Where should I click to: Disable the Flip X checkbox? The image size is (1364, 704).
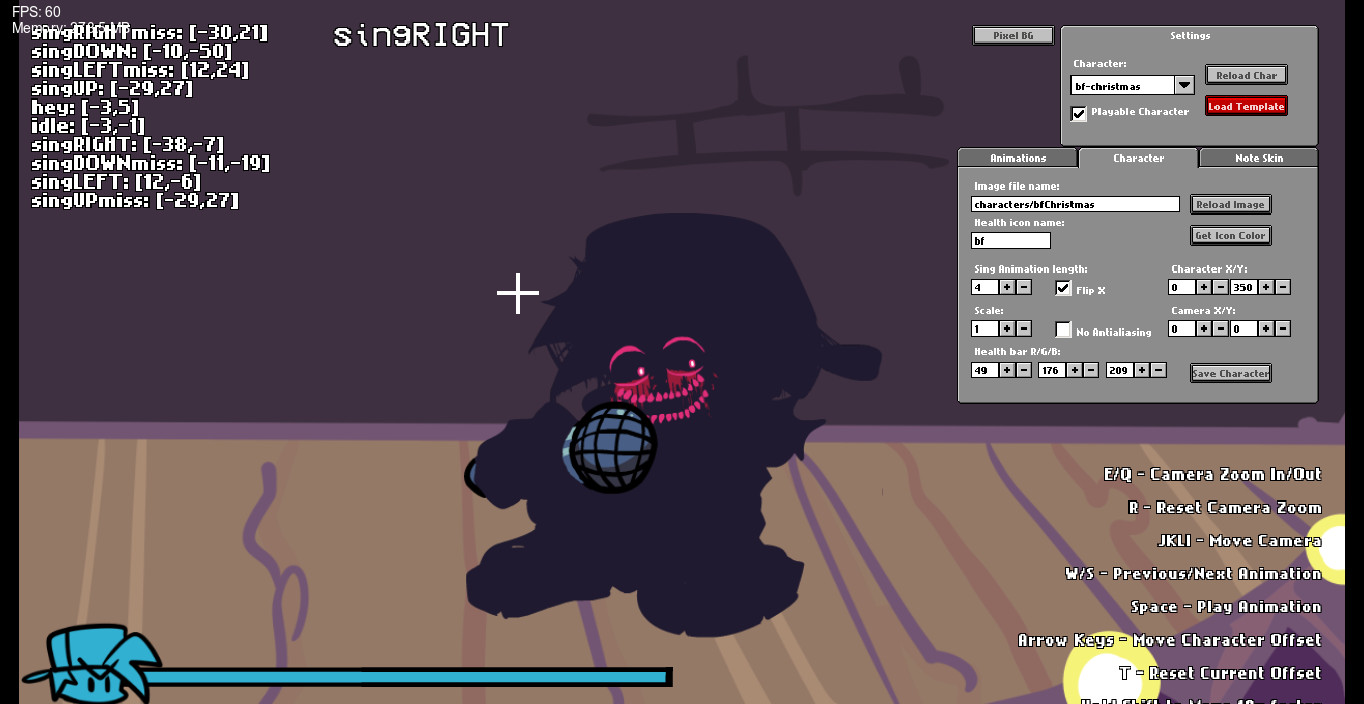pyautogui.click(x=1063, y=289)
